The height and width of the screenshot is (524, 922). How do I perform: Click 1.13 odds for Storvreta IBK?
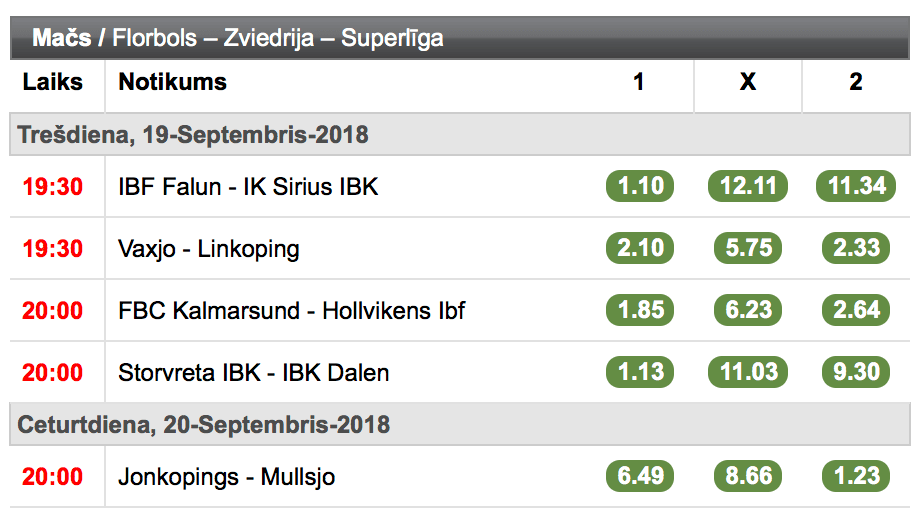(640, 372)
